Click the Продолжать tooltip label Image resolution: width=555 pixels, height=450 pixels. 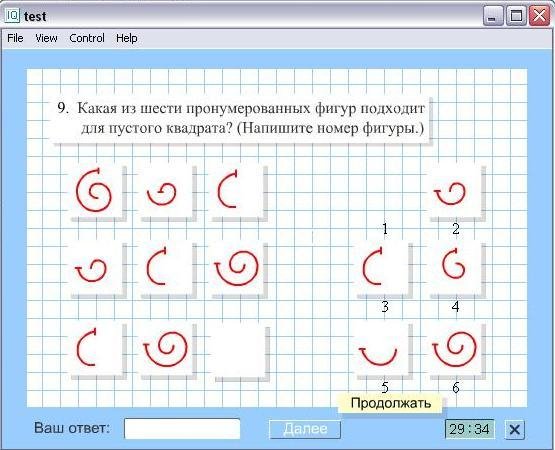click(391, 403)
